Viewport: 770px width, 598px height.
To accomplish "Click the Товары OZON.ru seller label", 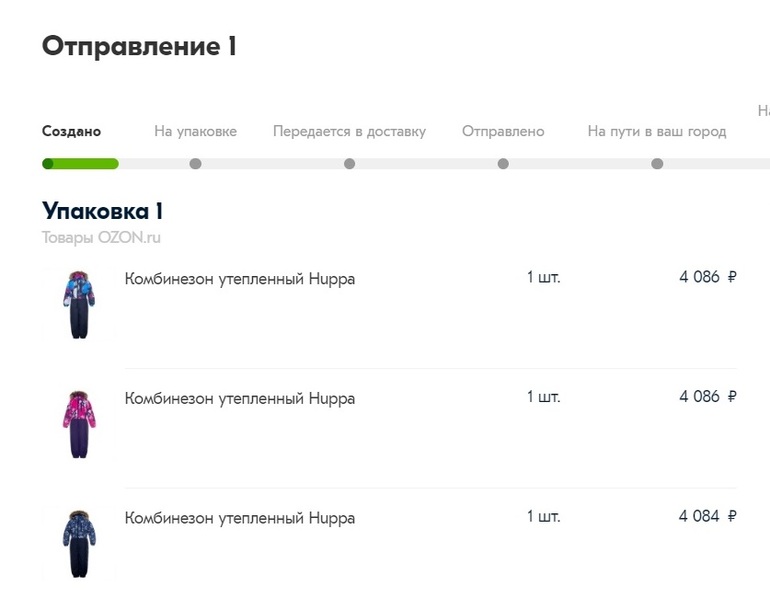I will tap(101, 237).
